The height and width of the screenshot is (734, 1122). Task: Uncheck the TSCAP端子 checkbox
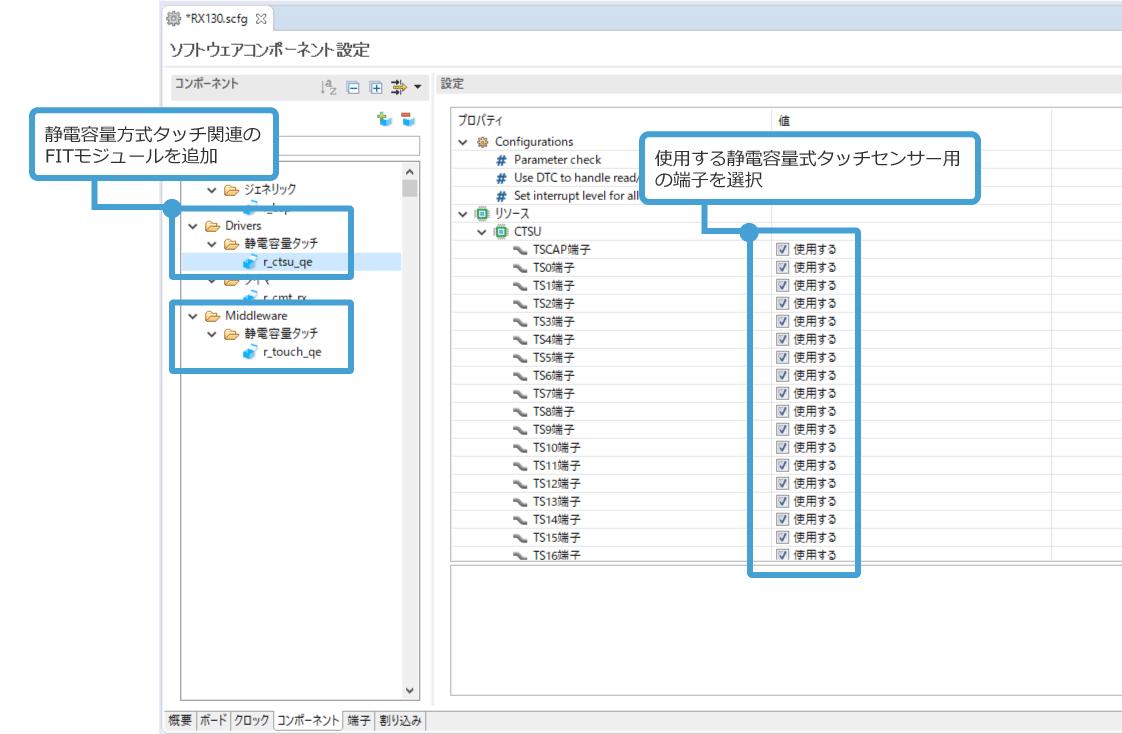pyautogui.click(x=783, y=249)
